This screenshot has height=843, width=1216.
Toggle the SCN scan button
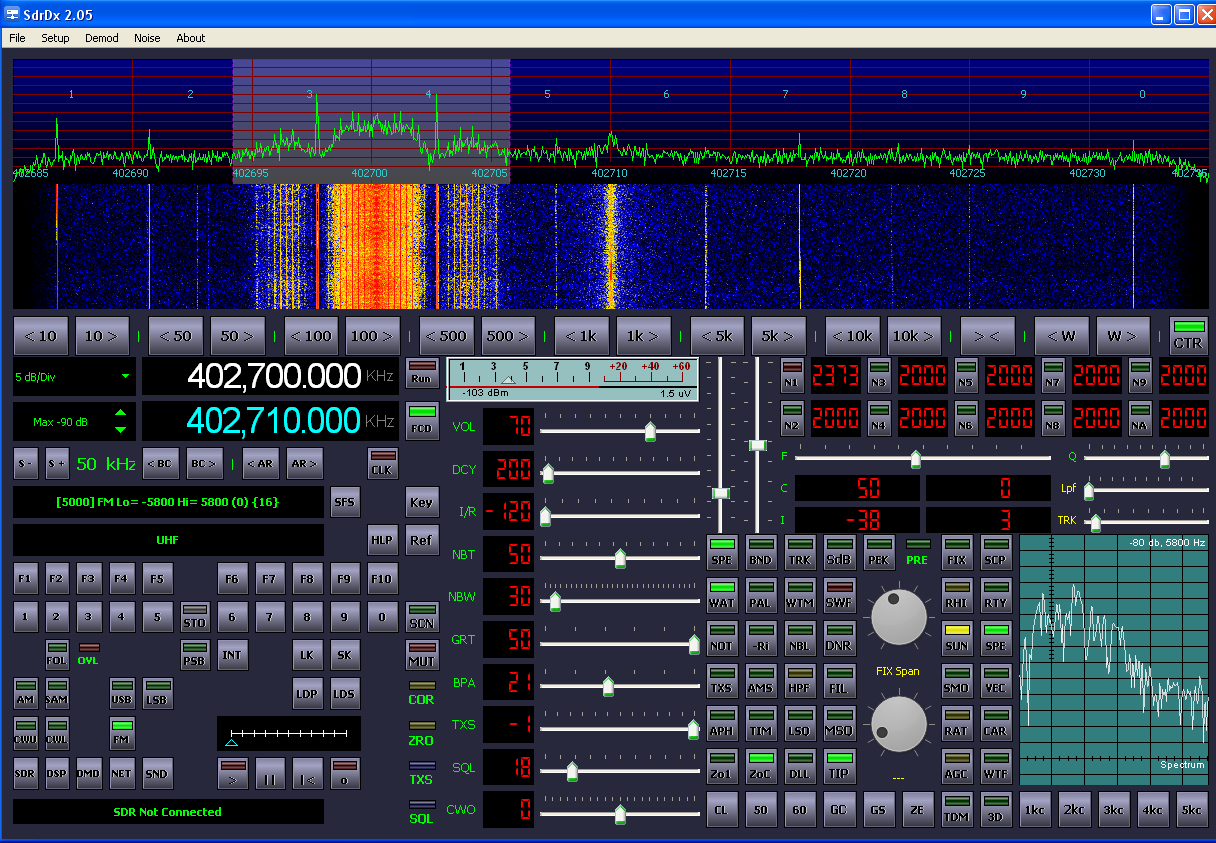(x=422, y=616)
